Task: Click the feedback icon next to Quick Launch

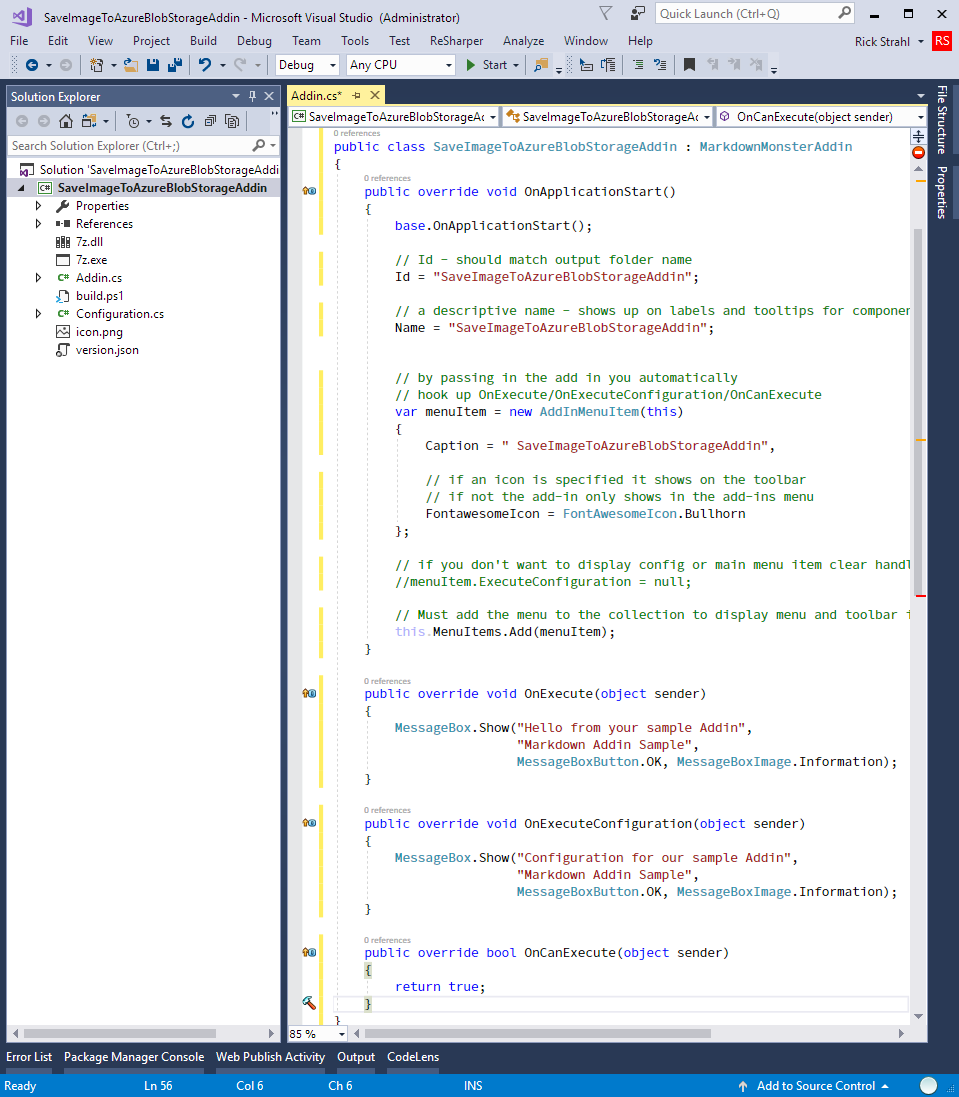Action: click(x=637, y=13)
